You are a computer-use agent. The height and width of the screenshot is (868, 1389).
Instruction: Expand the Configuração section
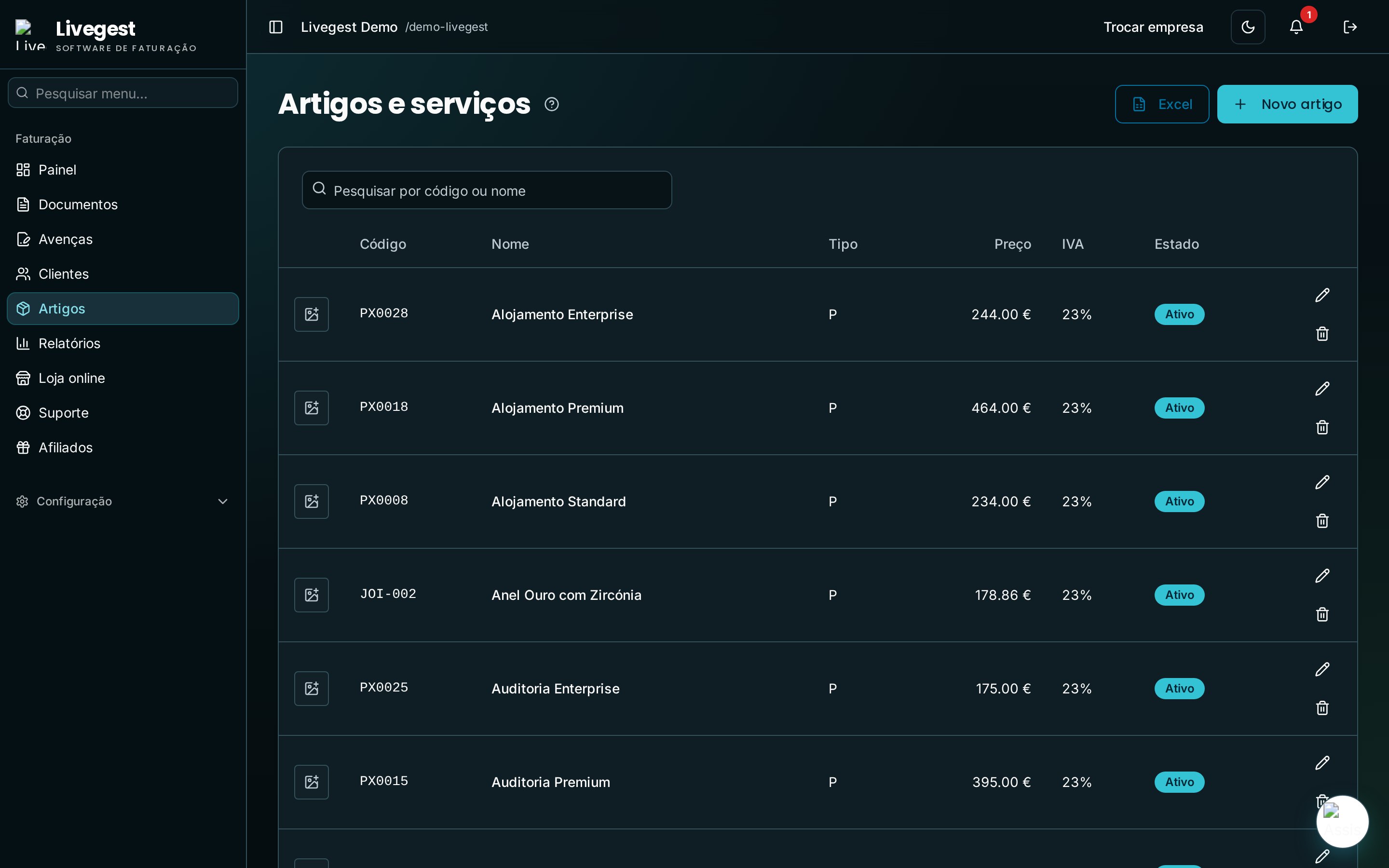coord(123,501)
